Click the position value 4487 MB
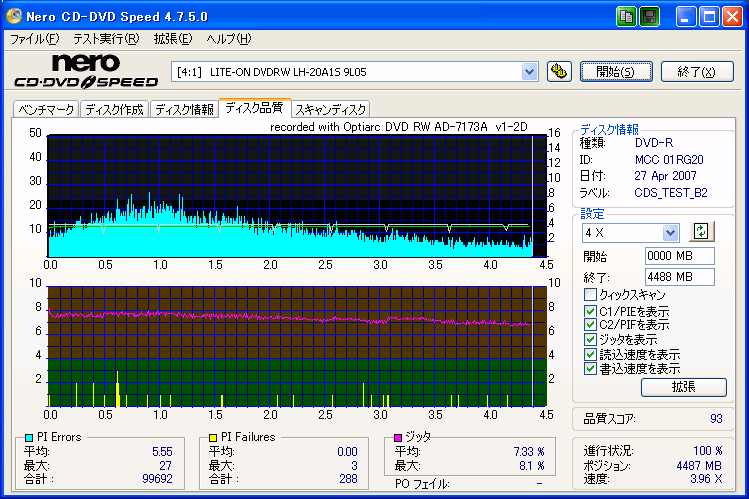Viewport: 749px width, 499px height. tap(699, 466)
